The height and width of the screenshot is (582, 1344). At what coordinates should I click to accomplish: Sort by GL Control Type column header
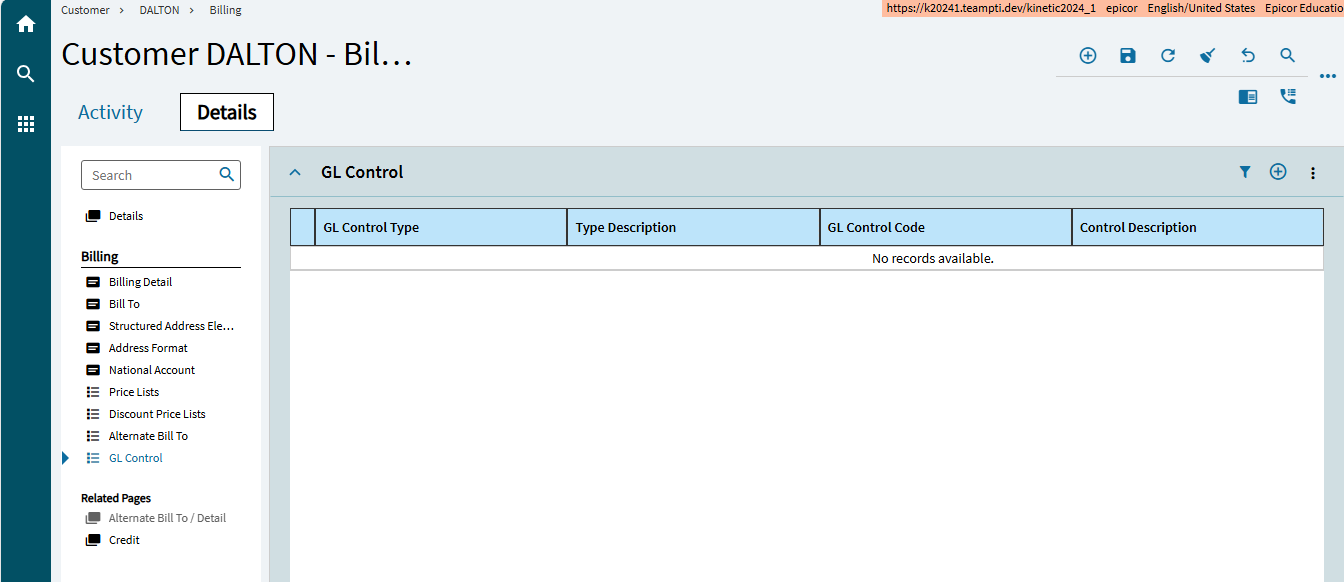point(441,227)
